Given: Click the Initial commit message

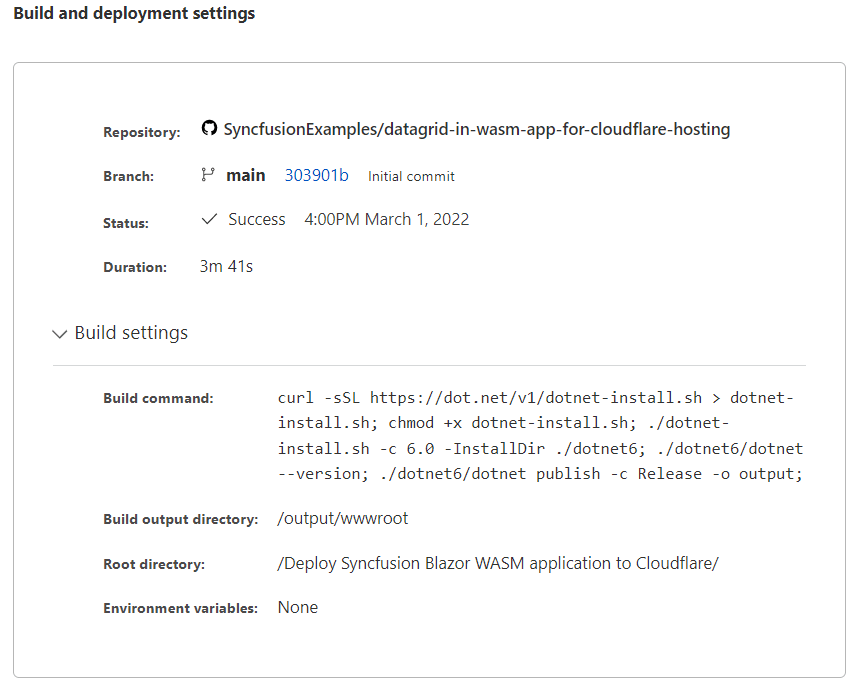Looking at the screenshot, I should (x=411, y=176).
